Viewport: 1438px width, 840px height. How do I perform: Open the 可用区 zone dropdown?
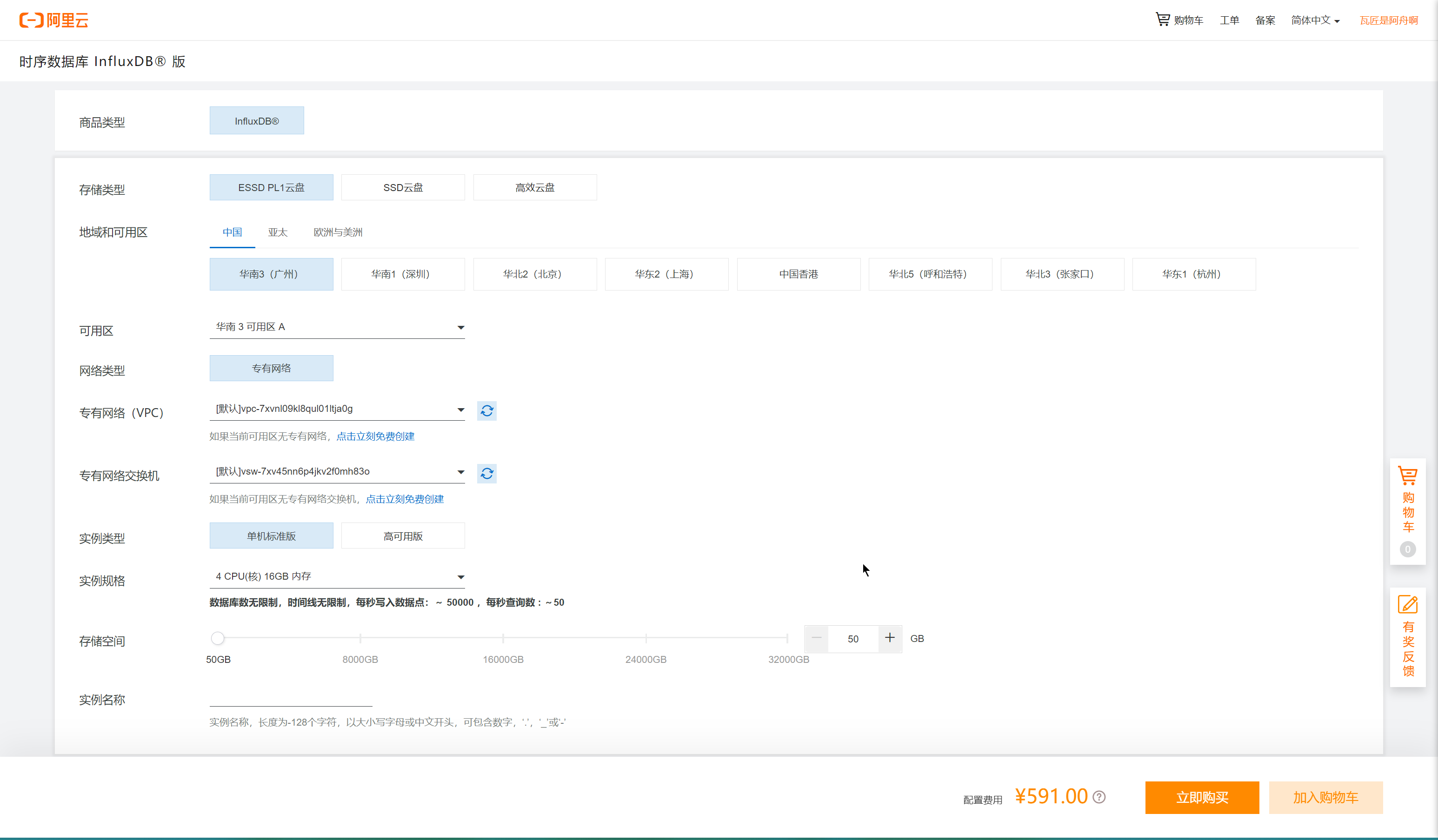click(337, 327)
